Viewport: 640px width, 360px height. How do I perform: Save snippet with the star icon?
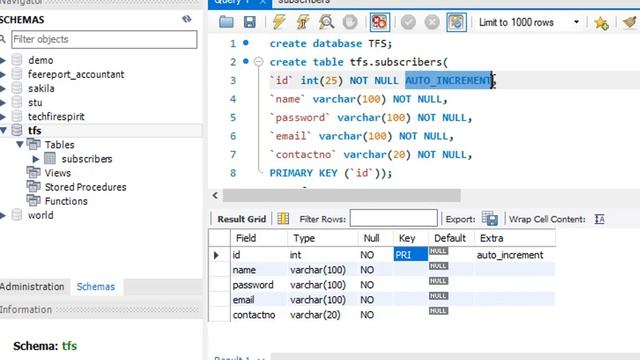(x=601, y=22)
